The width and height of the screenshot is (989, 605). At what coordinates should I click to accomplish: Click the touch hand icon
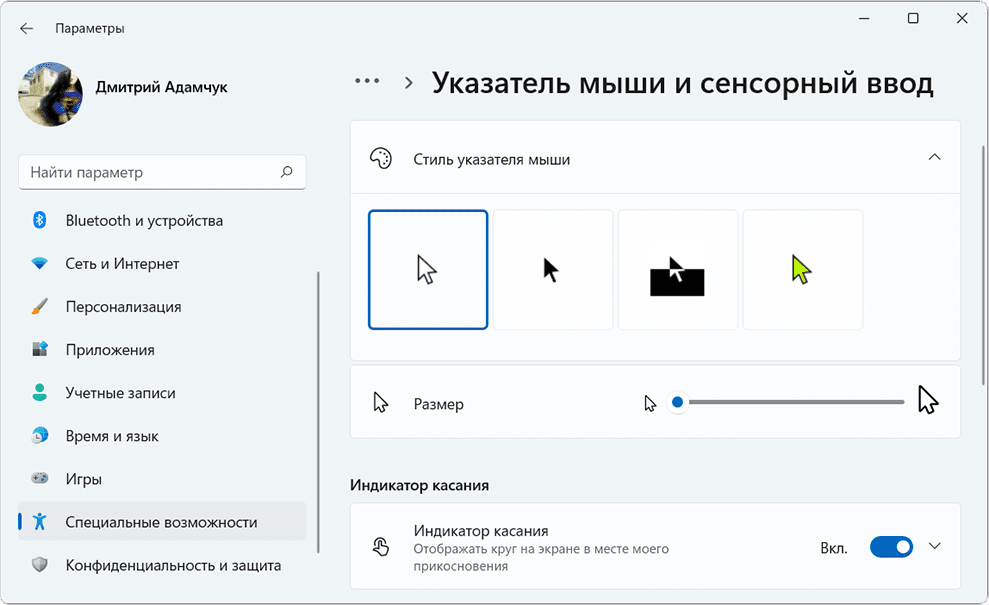click(x=380, y=546)
